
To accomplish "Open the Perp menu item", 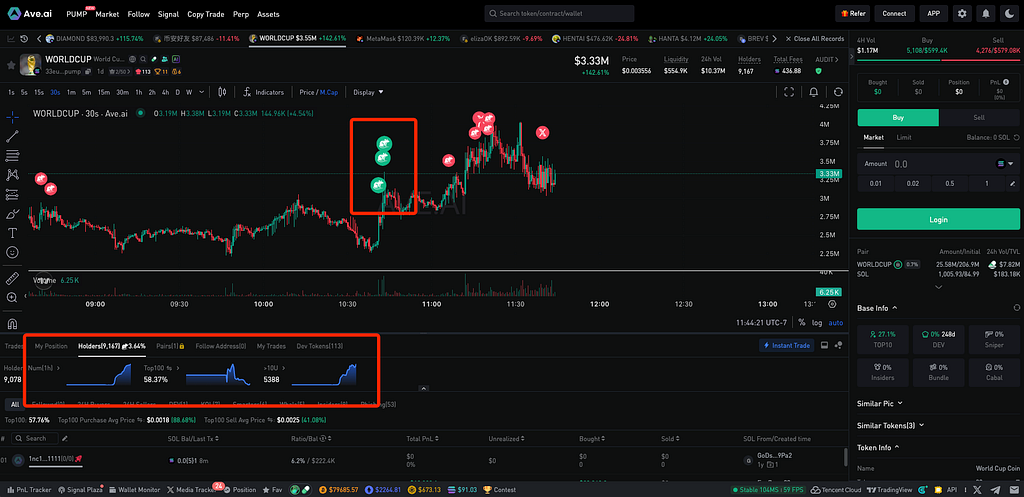I will (x=240, y=14).
